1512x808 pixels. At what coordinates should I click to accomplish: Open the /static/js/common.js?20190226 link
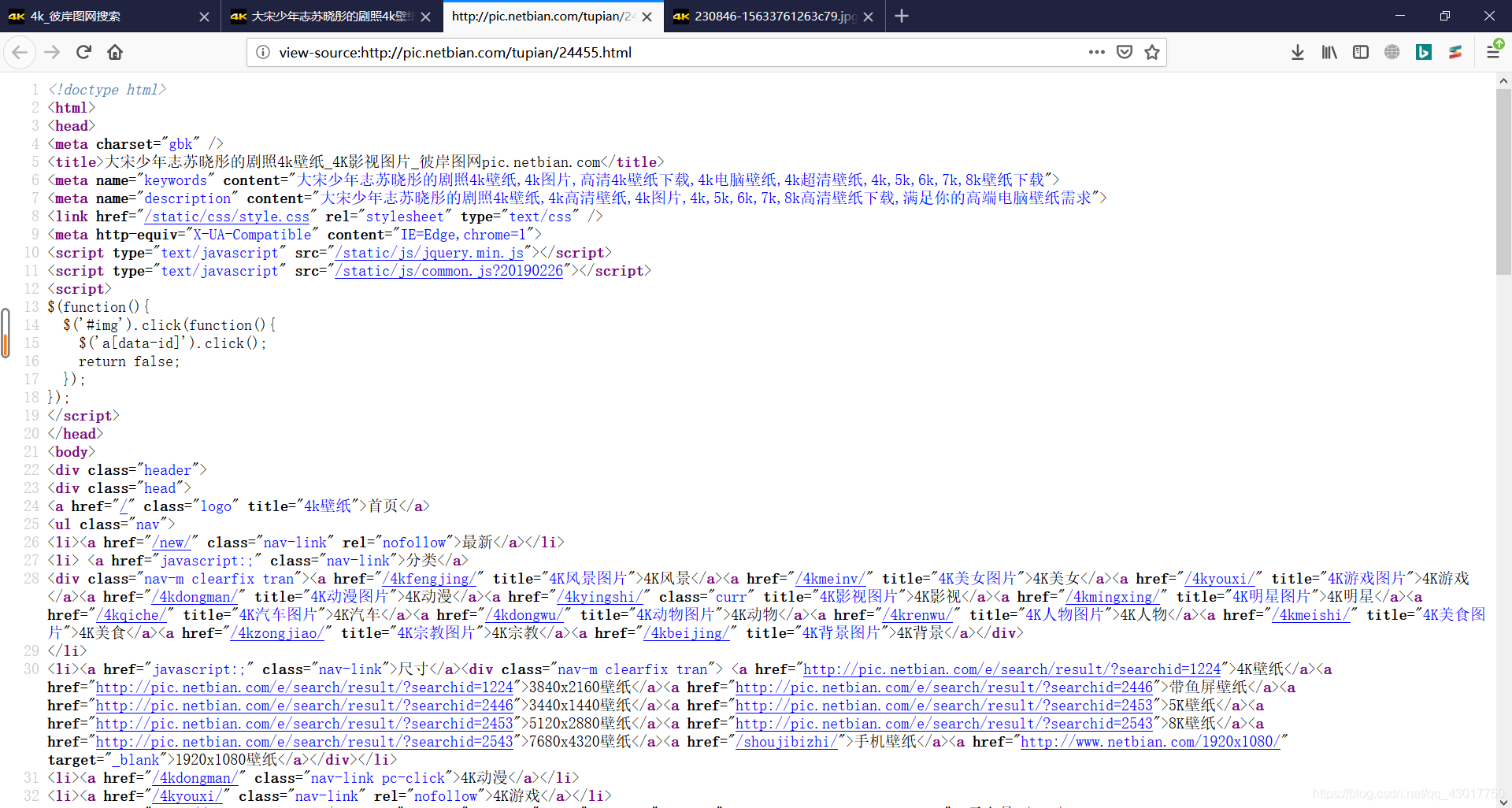(x=450, y=271)
